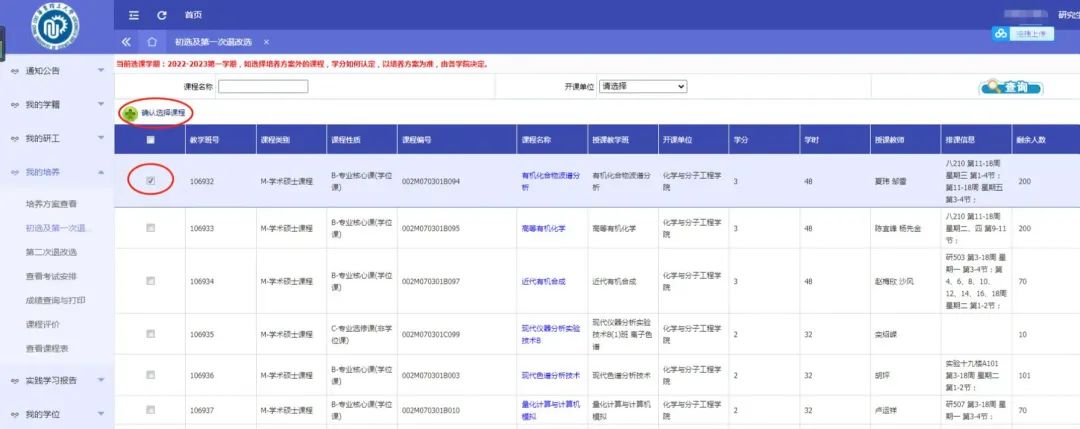The image size is (1080, 429).
Task: Expand the 我的学位 sidebar menu arrow
Action: (x=101, y=414)
